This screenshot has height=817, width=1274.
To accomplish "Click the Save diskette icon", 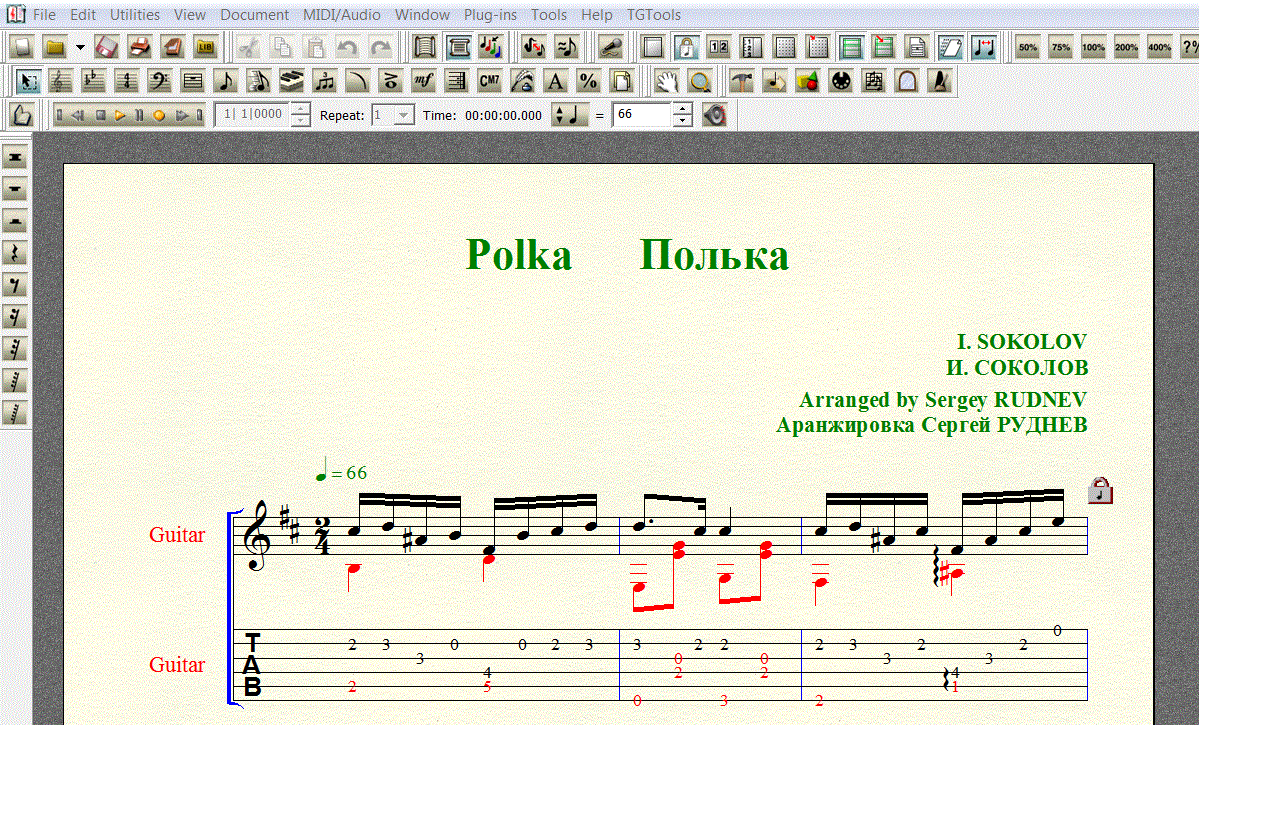I will pyautogui.click(x=106, y=47).
